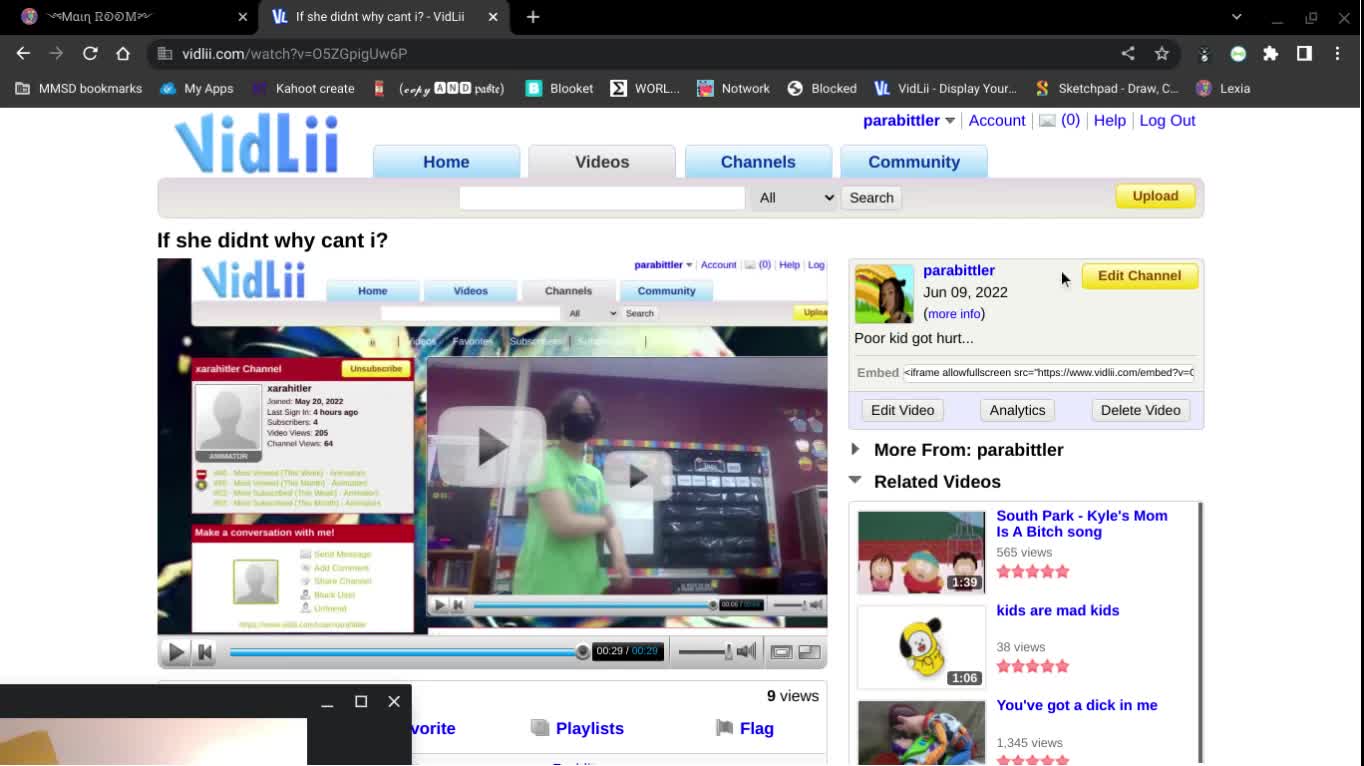The width and height of the screenshot is (1364, 766).
Task: Collapse the Related Videos section
Action: click(x=855, y=480)
